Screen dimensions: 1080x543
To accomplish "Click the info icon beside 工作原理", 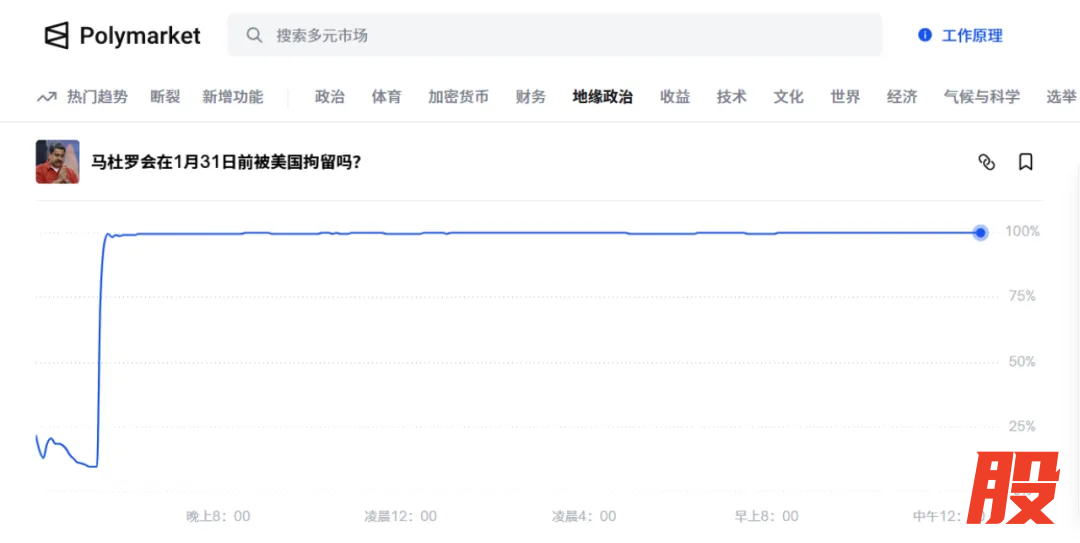I will coord(925,35).
